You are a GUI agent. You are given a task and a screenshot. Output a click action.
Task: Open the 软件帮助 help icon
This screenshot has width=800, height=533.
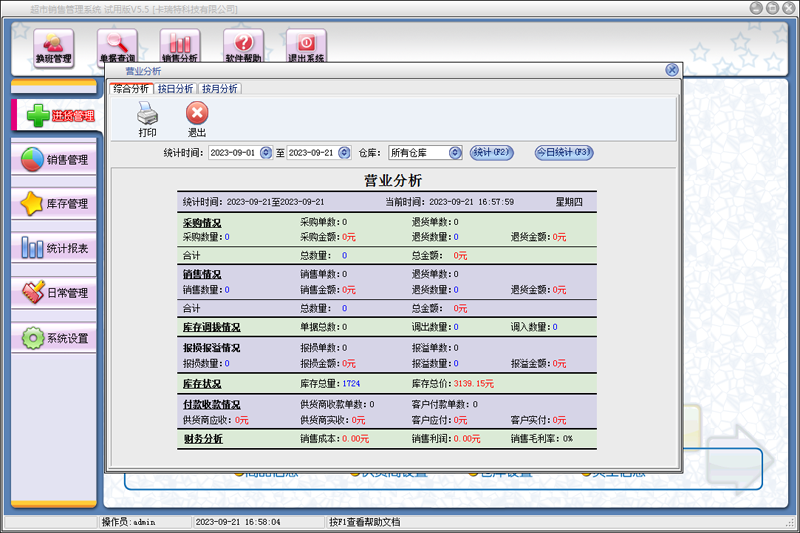(243, 46)
